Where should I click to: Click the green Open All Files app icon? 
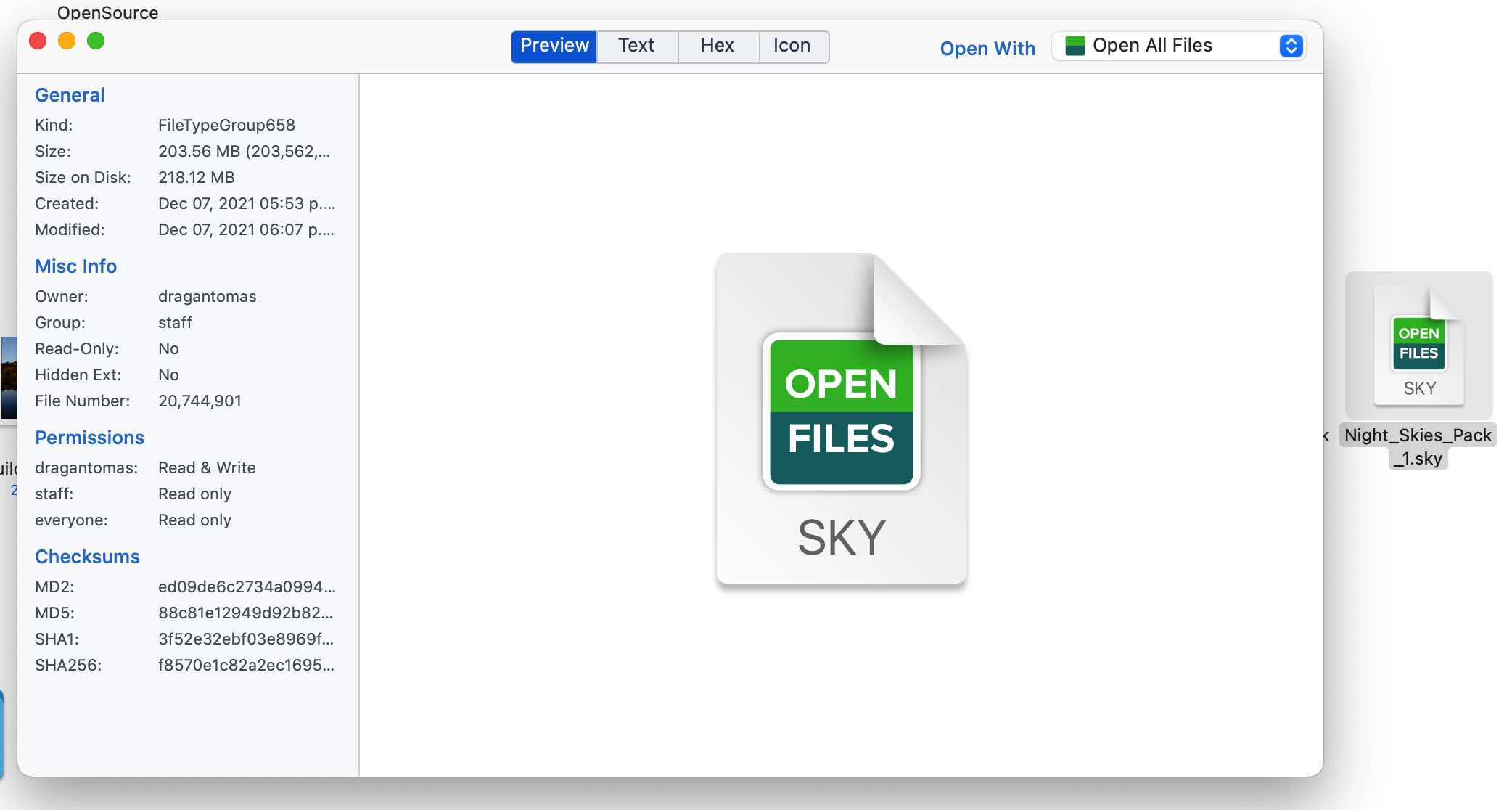(1075, 46)
